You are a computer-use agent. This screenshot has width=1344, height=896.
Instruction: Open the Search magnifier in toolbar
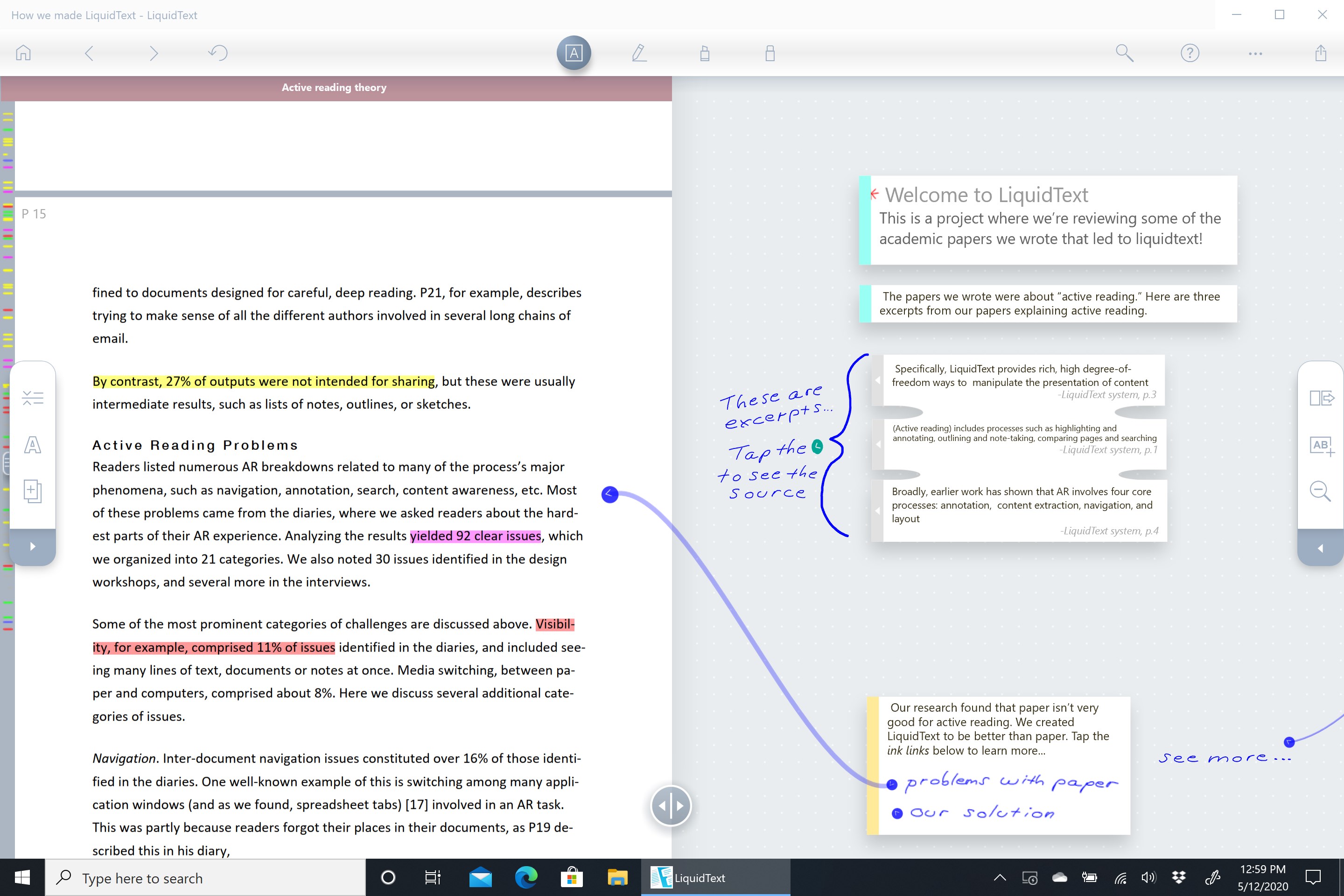click(x=1124, y=53)
